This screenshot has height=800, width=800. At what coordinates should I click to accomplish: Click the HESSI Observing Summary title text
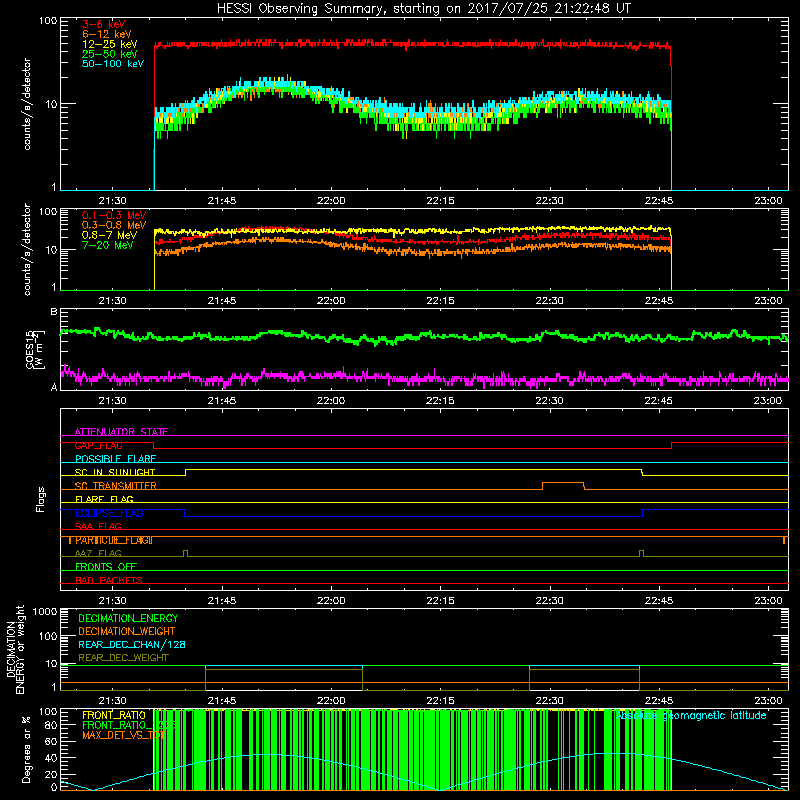[x=423, y=9]
